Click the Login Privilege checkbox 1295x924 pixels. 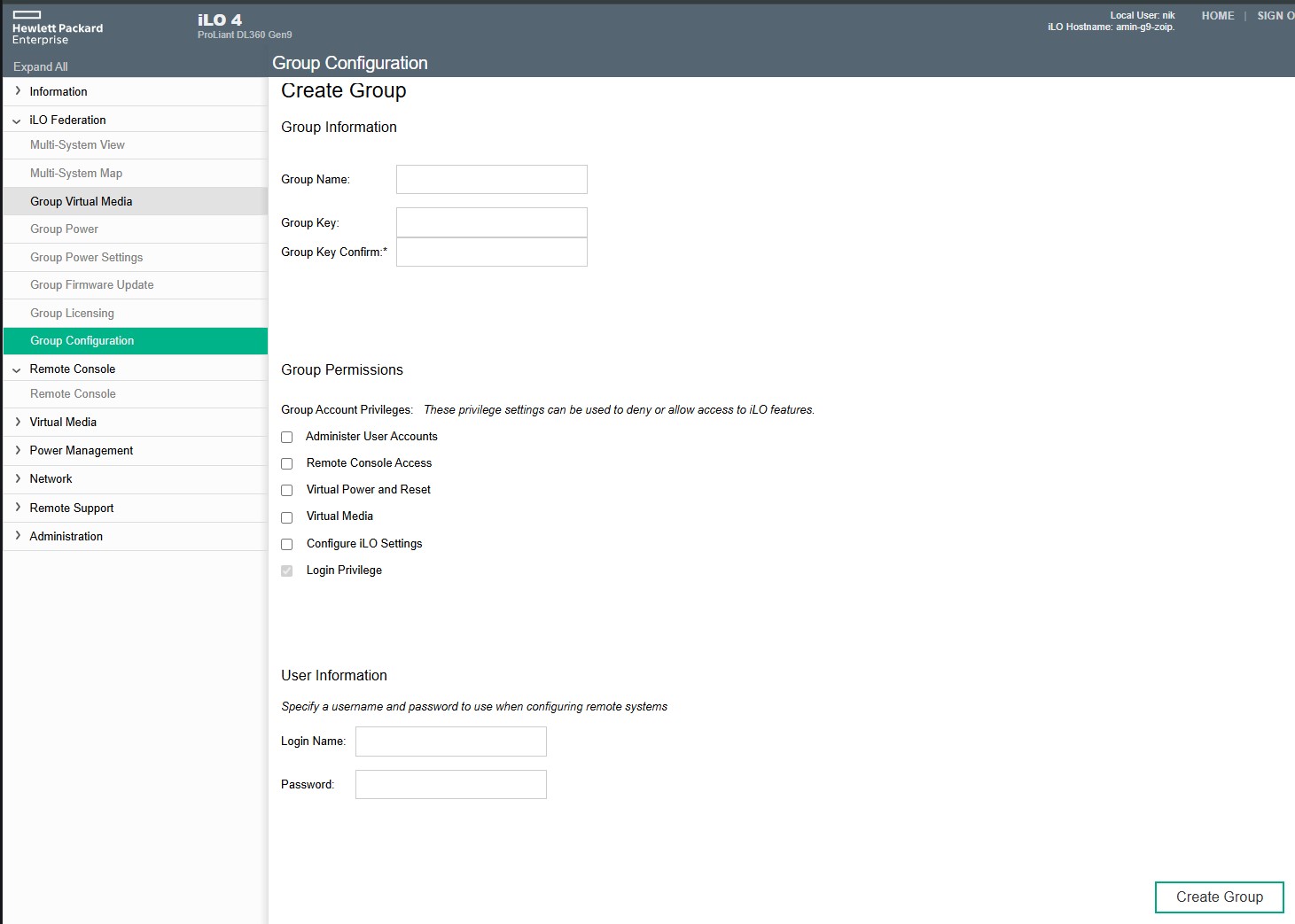click(287, 571)
